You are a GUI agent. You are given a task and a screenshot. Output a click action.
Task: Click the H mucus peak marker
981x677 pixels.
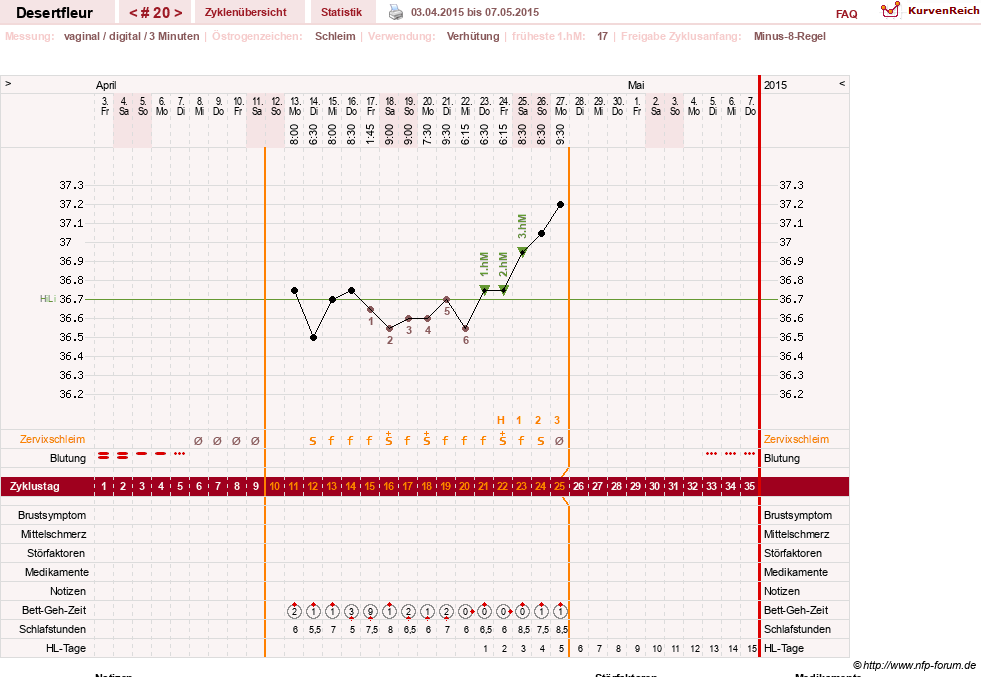pos(501,420)
